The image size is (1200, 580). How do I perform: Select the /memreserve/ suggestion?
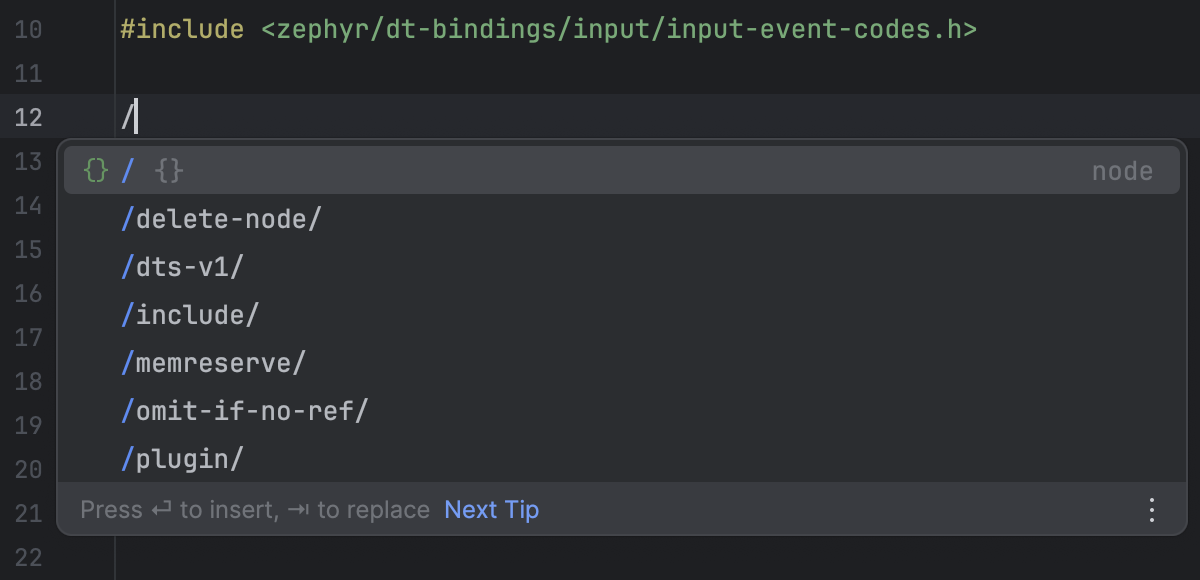point(212,363)
